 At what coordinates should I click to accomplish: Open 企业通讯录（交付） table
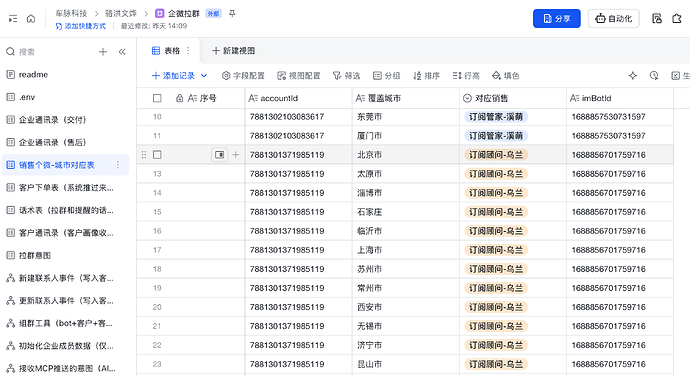click(65, 120)
